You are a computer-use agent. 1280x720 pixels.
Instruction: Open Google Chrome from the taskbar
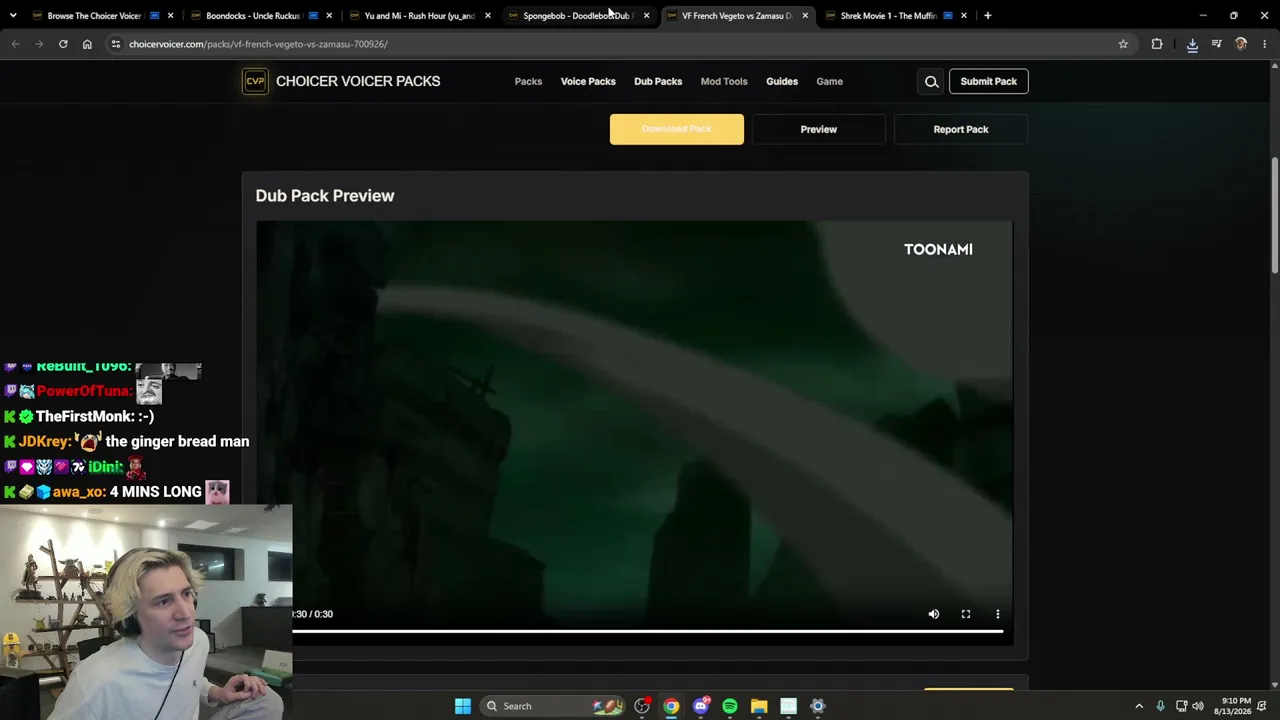[x=671, y=706]
